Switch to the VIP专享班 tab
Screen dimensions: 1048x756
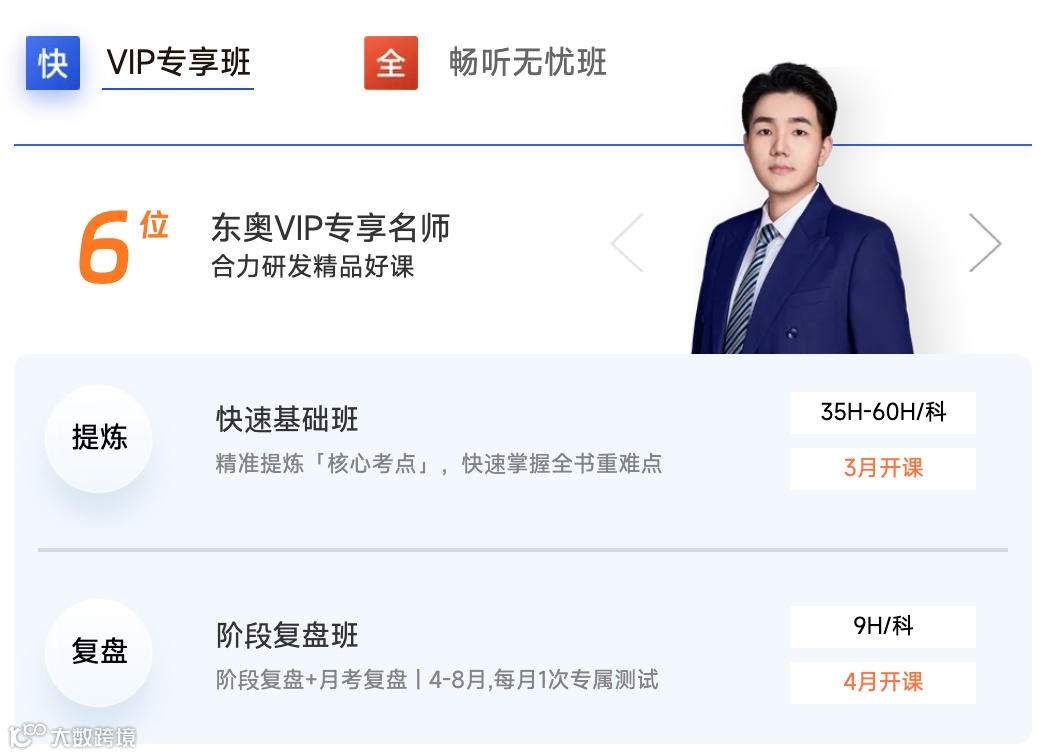178,62
